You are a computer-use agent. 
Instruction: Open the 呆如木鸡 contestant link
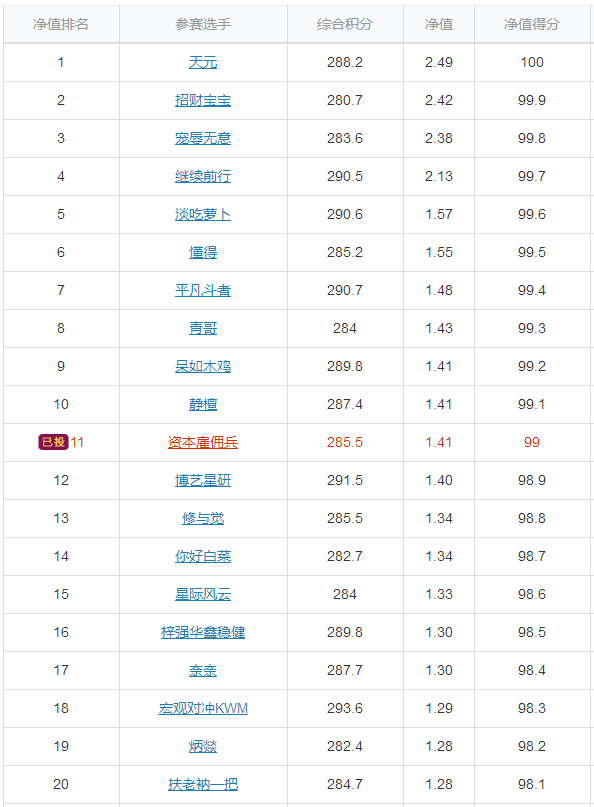203,366
